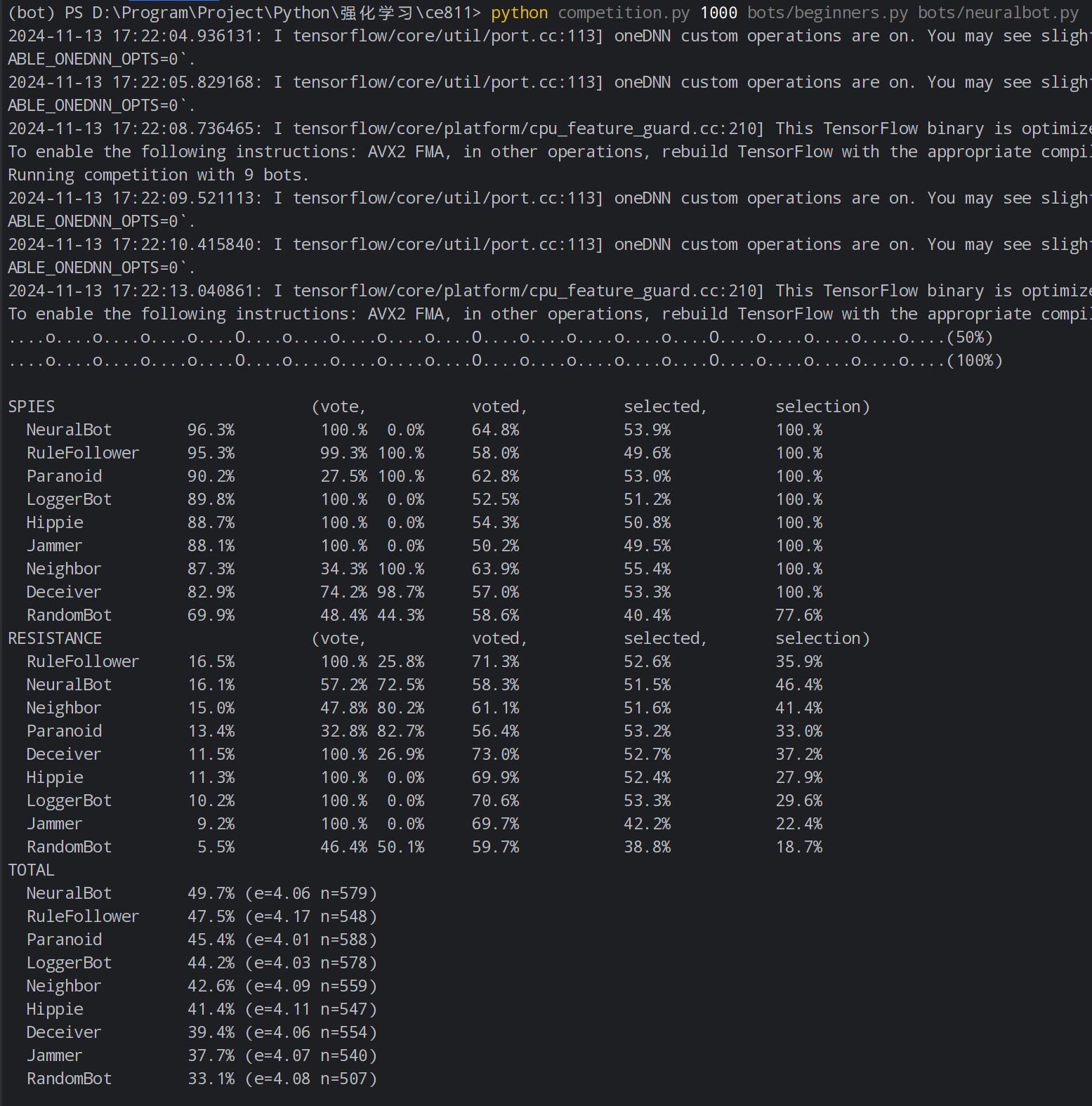Click Paranoid total '45.4% (e=4.01 n=588)'

pyautogui.click(x=282, y=940)
